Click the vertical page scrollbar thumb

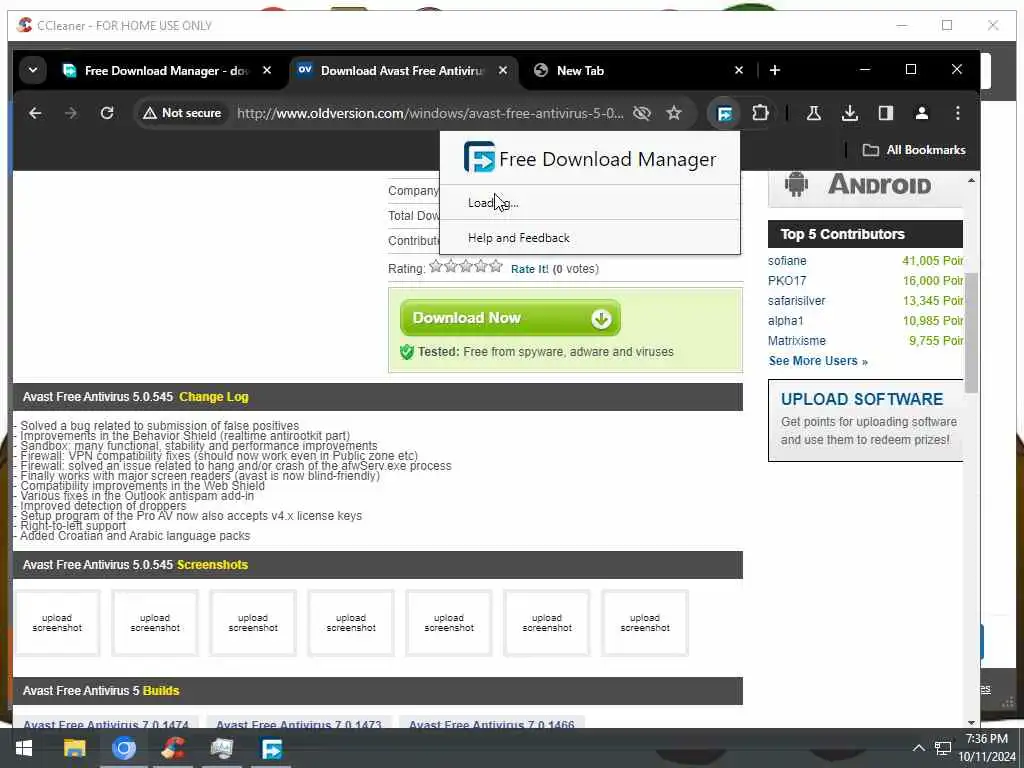pos(972,333)
